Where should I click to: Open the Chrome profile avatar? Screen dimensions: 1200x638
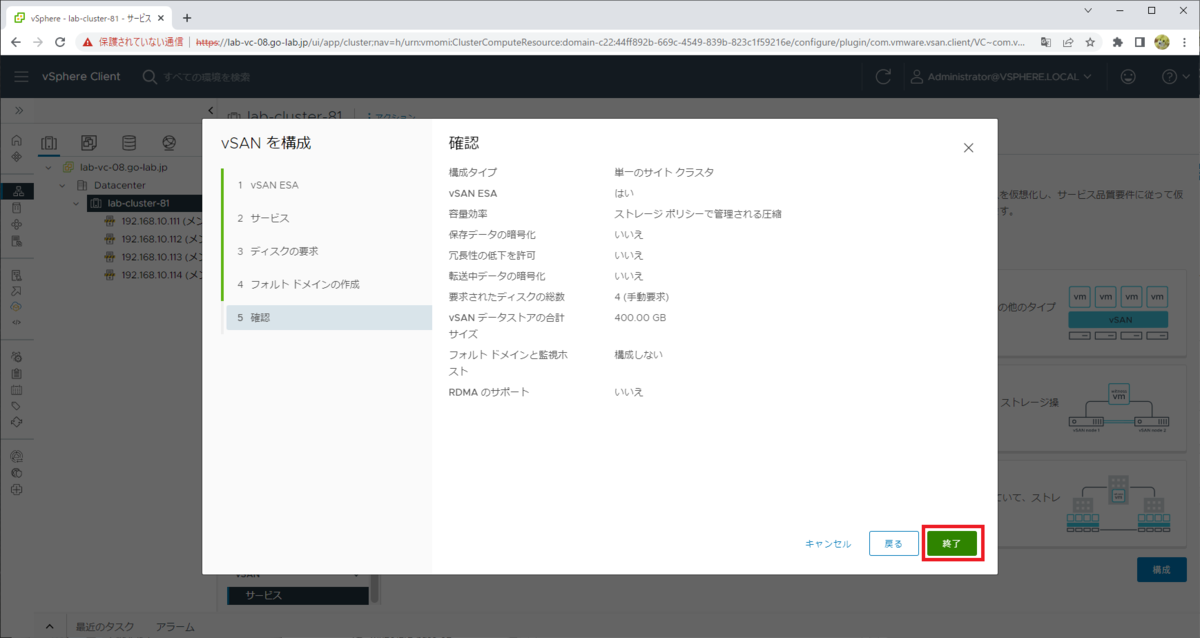[1162, 42]
